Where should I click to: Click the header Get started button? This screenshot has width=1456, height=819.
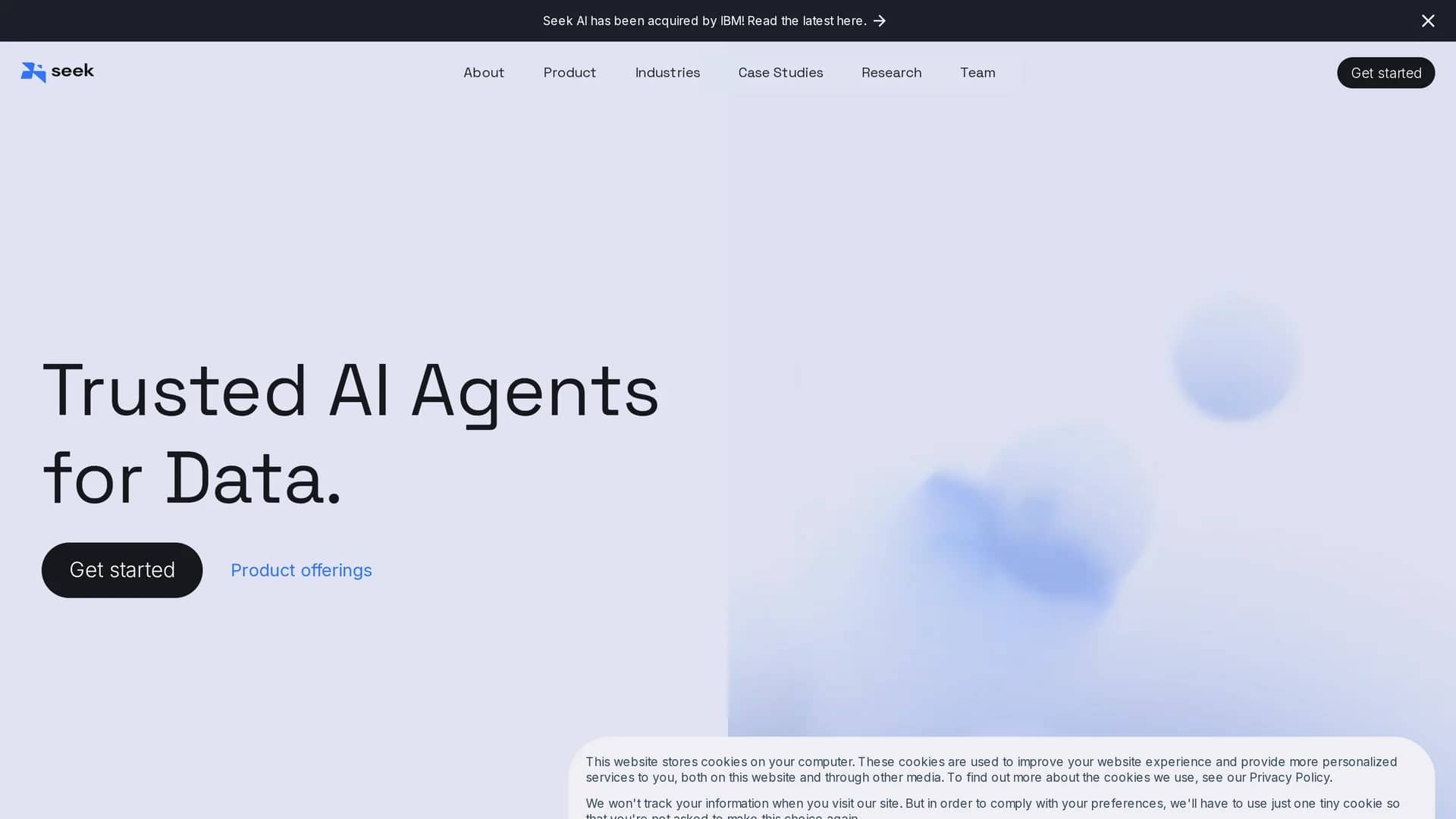(1385, 73)
